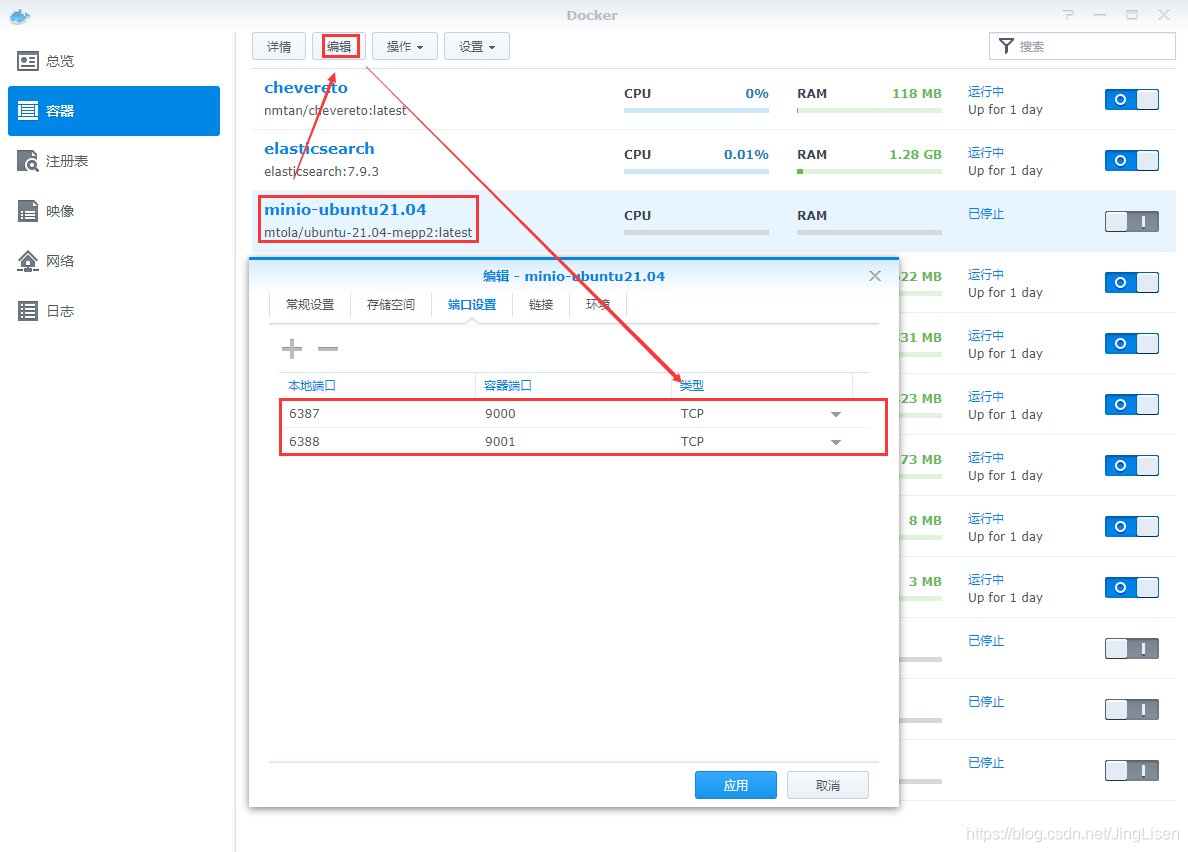Switch to 链接 tab
1188x852 pixels.
coord(541,304)
